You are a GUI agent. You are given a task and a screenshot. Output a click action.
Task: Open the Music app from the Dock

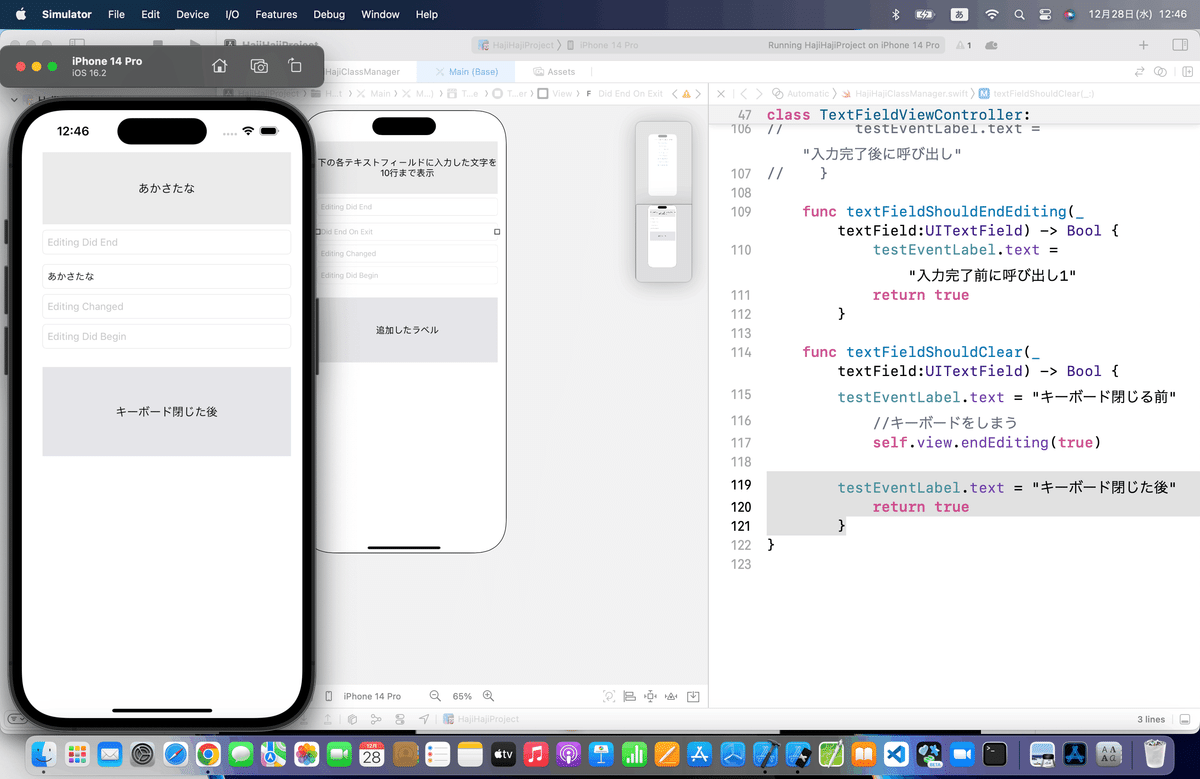(x=536, y=754)
